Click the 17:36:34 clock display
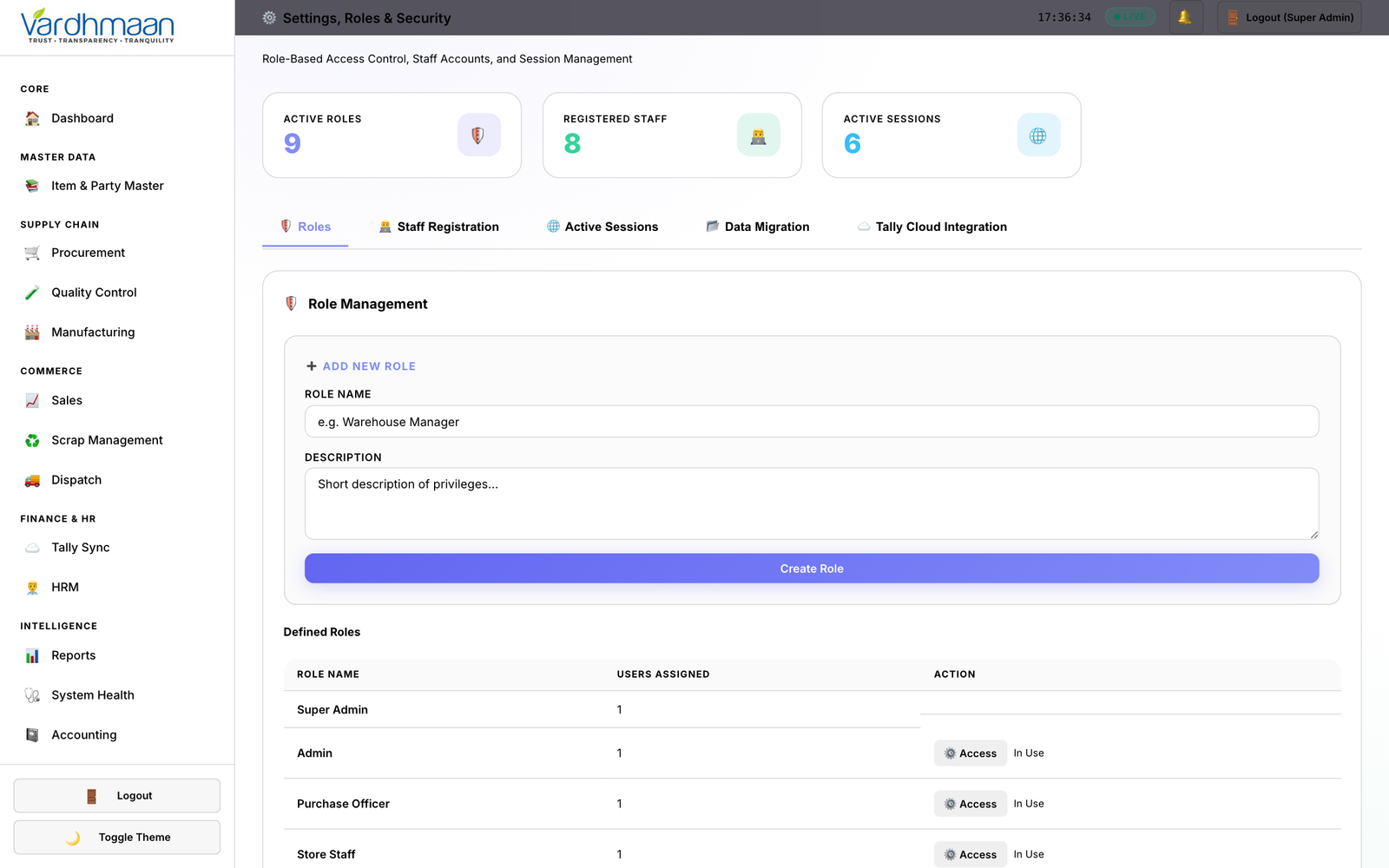1389x868 pixels. click(x=1064, y=17)
